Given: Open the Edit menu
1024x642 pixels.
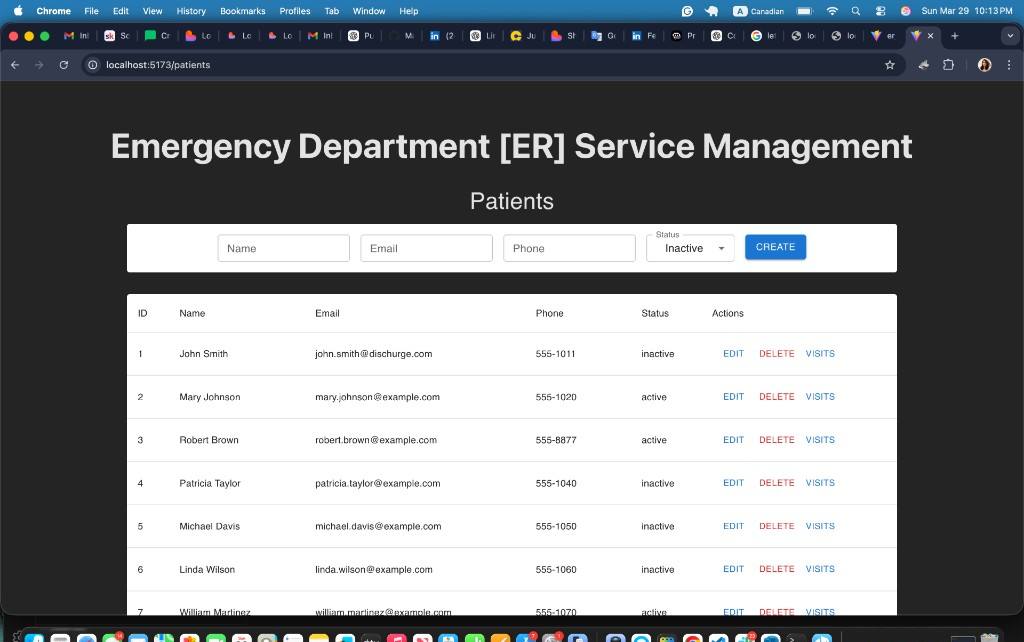Looking at the screenshot, I should 121,11.
